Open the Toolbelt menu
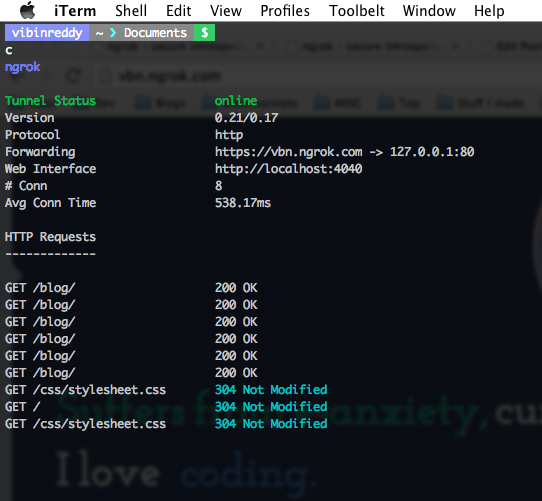Image resolution: width=542 pixels, height=501 pixels. pos(356,11)
